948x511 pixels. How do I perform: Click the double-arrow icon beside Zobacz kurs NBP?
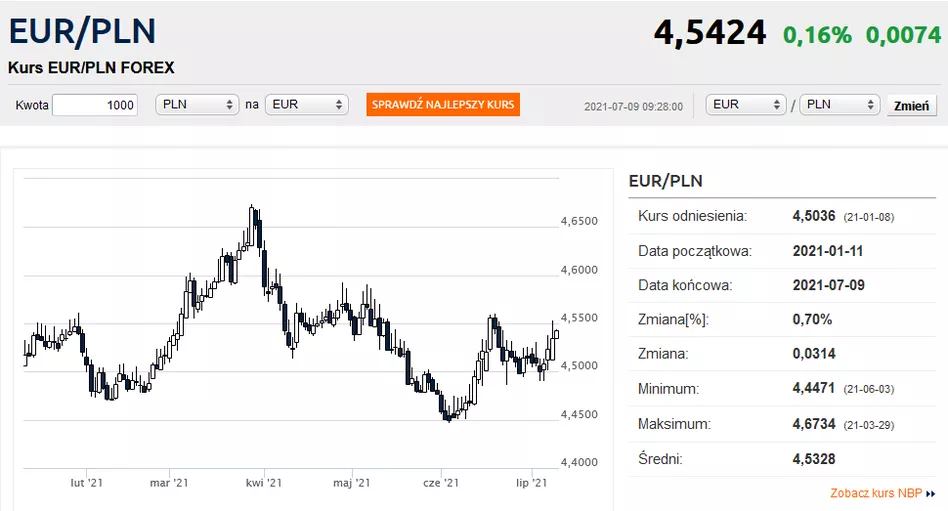(931, 494)
